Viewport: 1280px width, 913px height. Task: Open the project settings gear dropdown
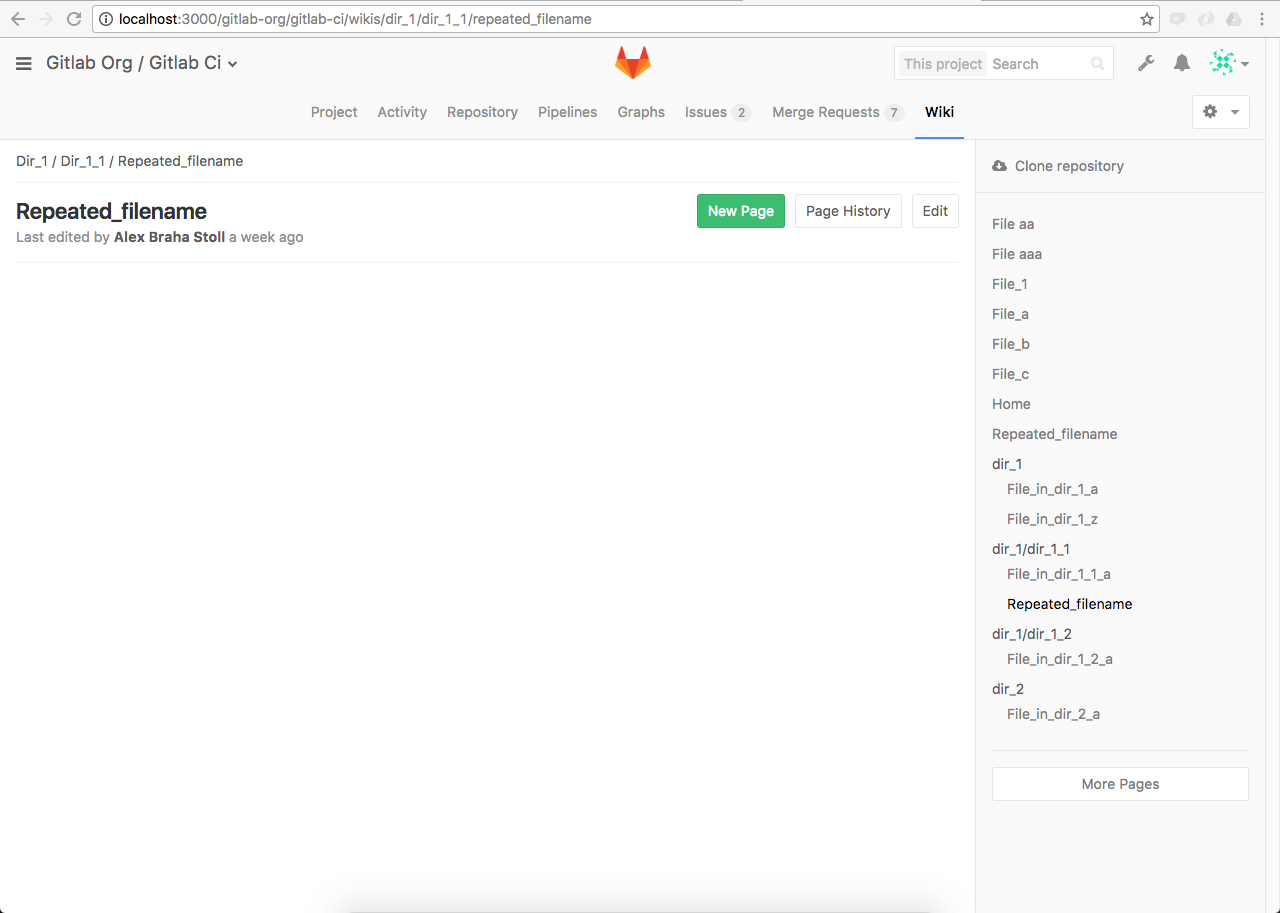pos(1220,112)
